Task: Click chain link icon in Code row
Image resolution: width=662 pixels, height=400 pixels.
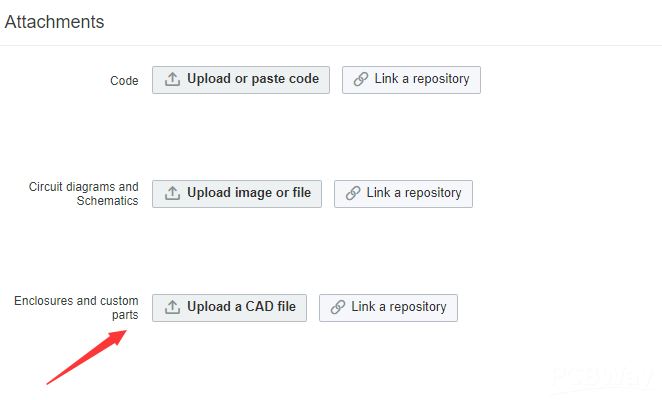Action: [361, 79]
